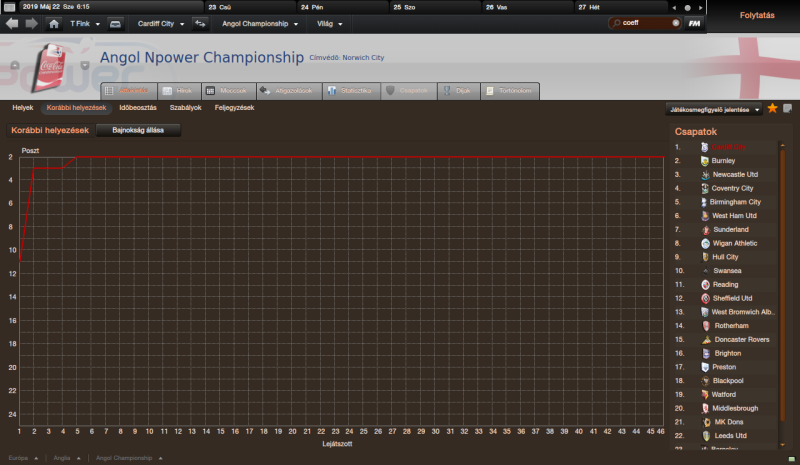
Task: Click the search field containing coeff
Action: pos(644,22)
